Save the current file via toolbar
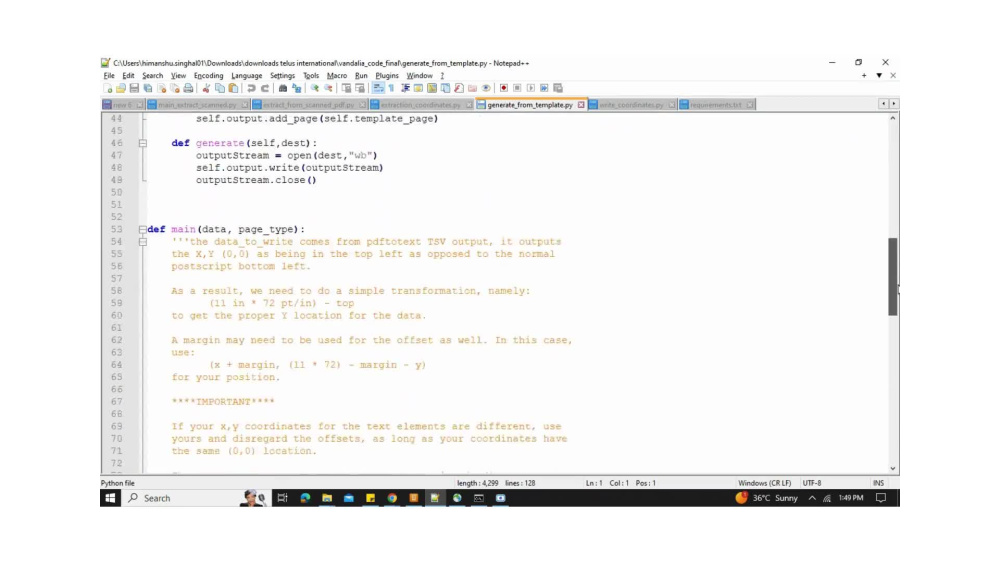The image size is (1000, 563). (134, 88)
